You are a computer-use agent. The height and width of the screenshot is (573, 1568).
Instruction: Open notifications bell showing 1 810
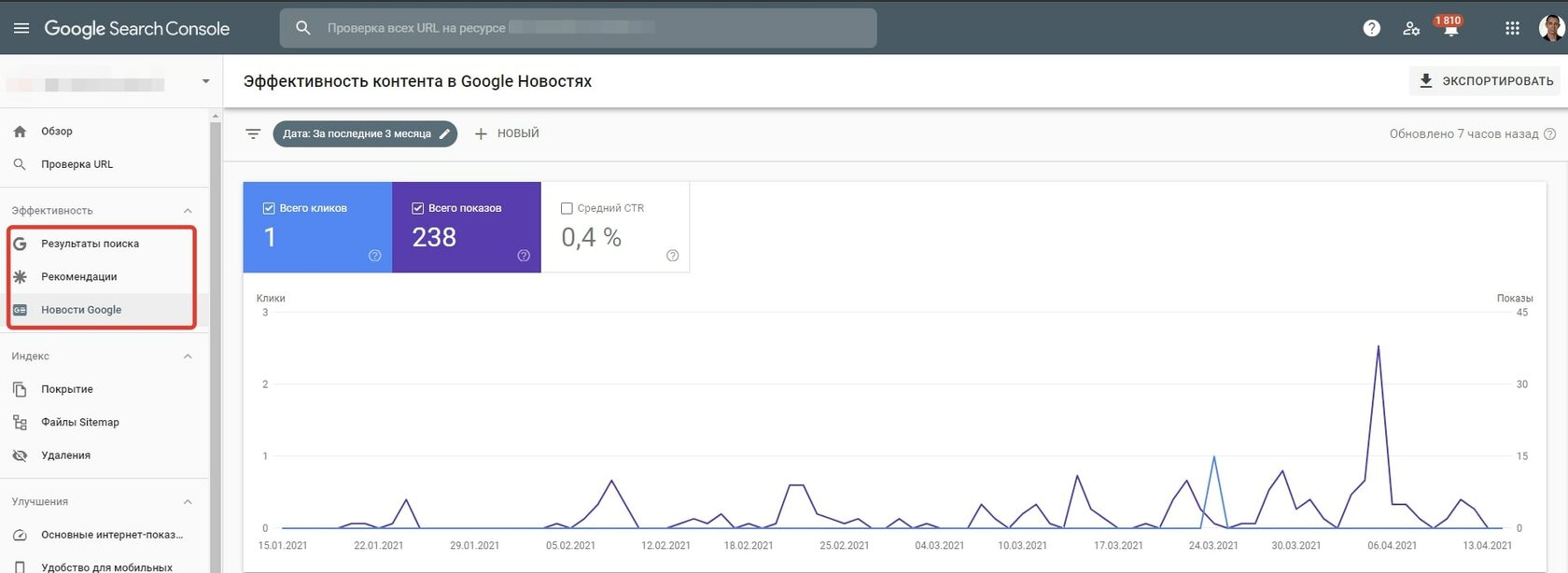pos(1450,26)
